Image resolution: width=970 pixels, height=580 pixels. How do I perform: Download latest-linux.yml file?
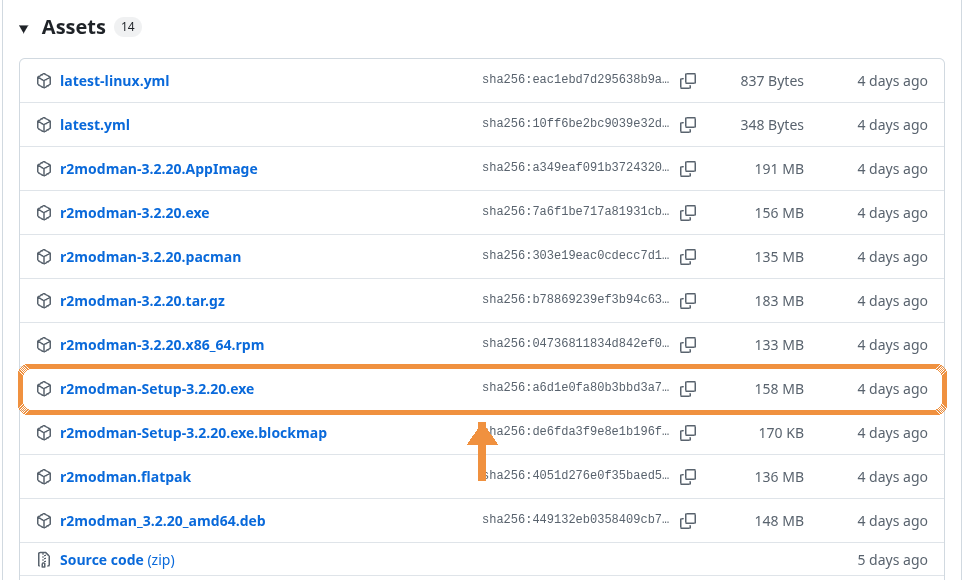[114, 81]
